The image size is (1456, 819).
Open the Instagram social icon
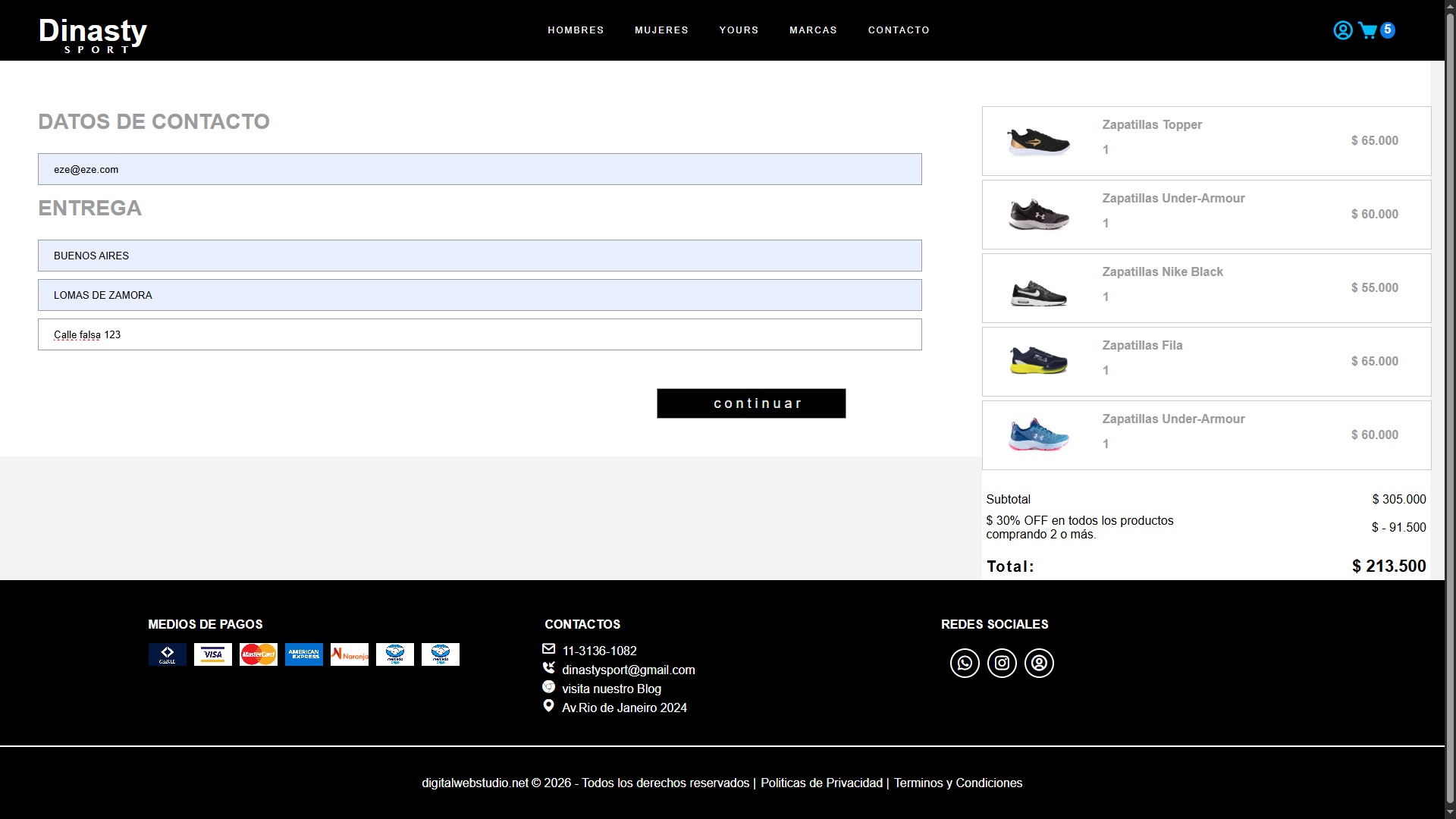(x=1002, y=664)
